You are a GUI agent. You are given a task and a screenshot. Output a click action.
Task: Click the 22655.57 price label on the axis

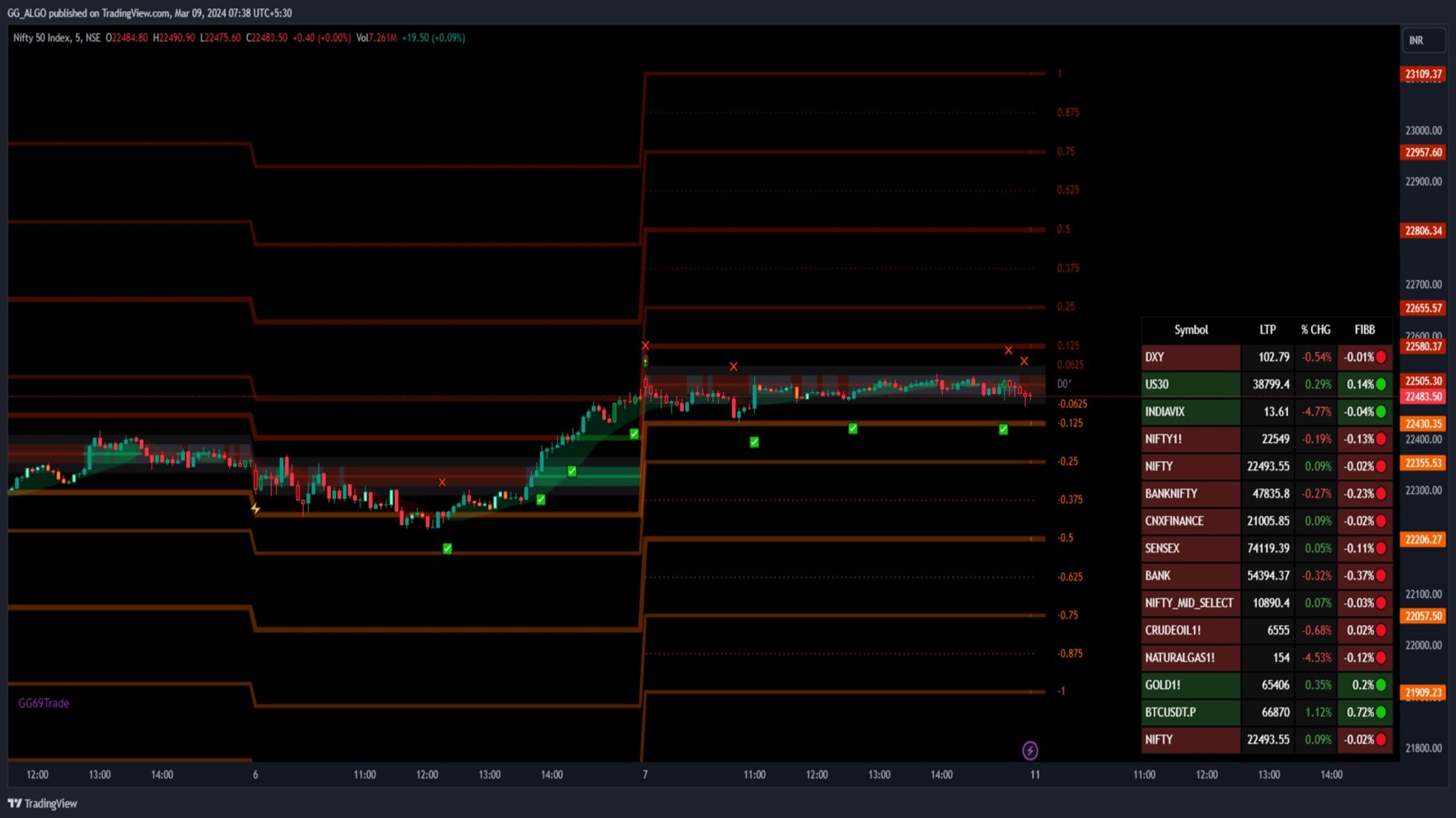(x=1423, y=308)
